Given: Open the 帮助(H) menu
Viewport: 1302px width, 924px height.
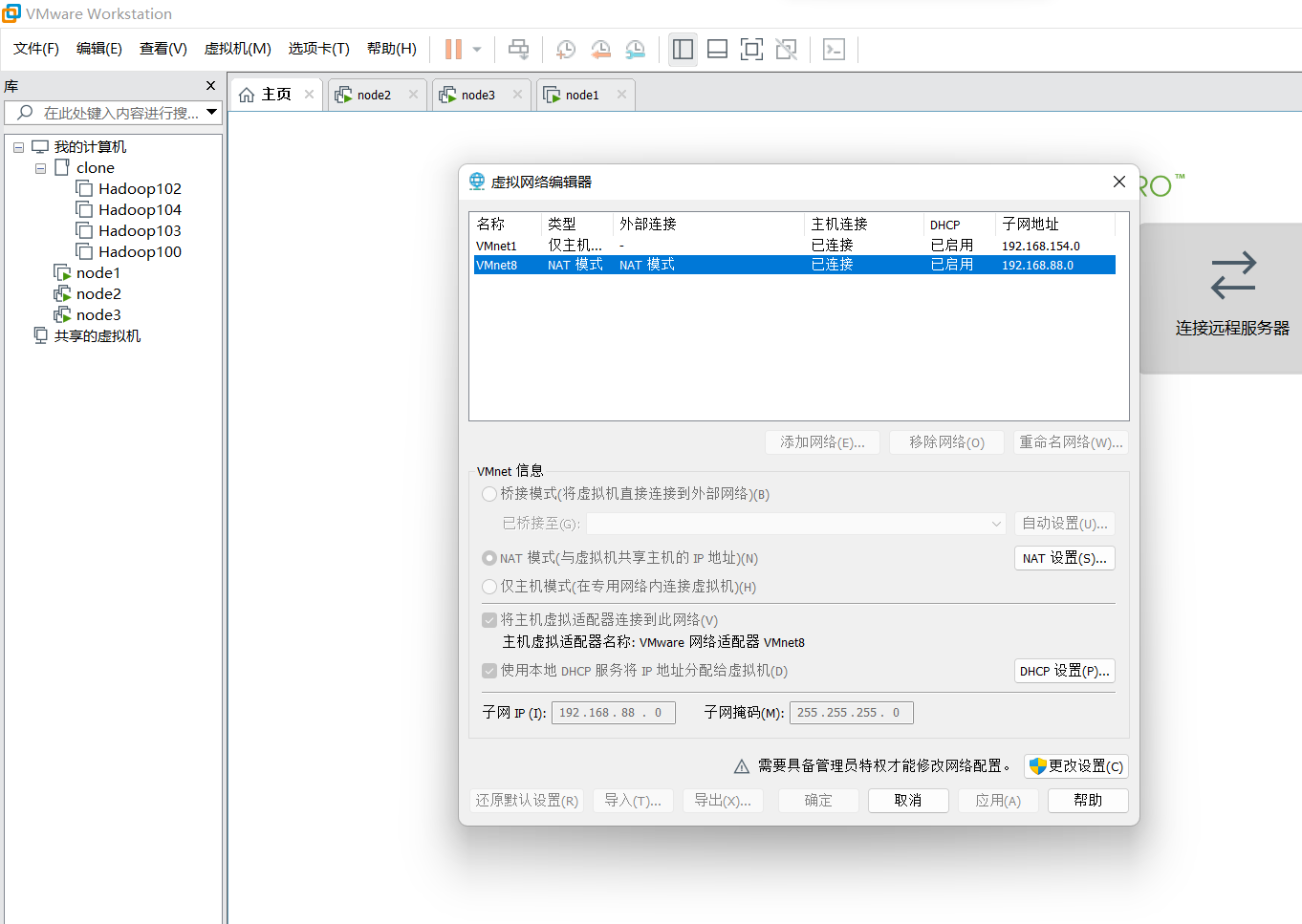Looking at the screenshot, I should 392,49.
